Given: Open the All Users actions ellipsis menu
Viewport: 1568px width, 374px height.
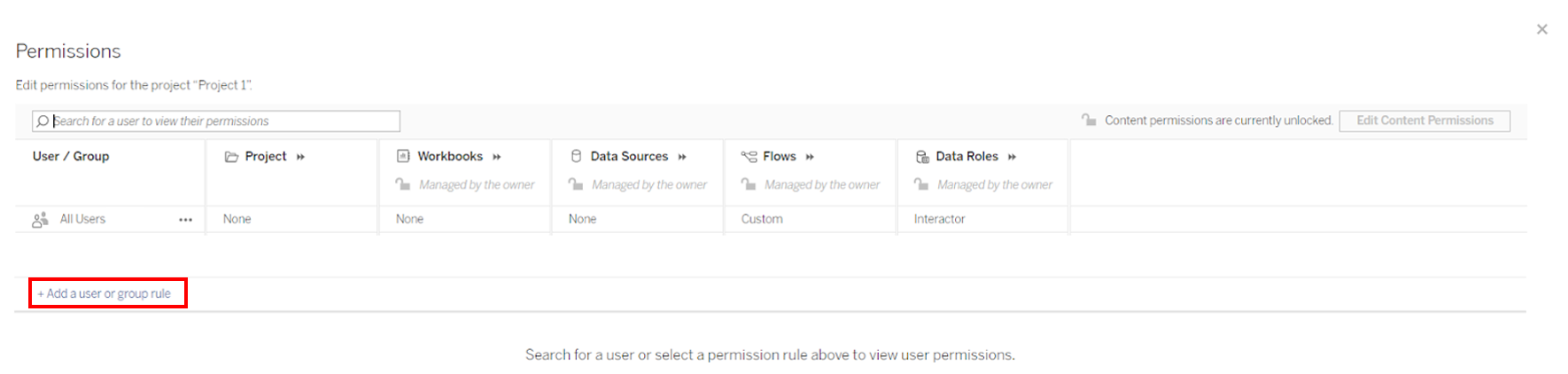Looking at the screenshot, I should [185, 220].
